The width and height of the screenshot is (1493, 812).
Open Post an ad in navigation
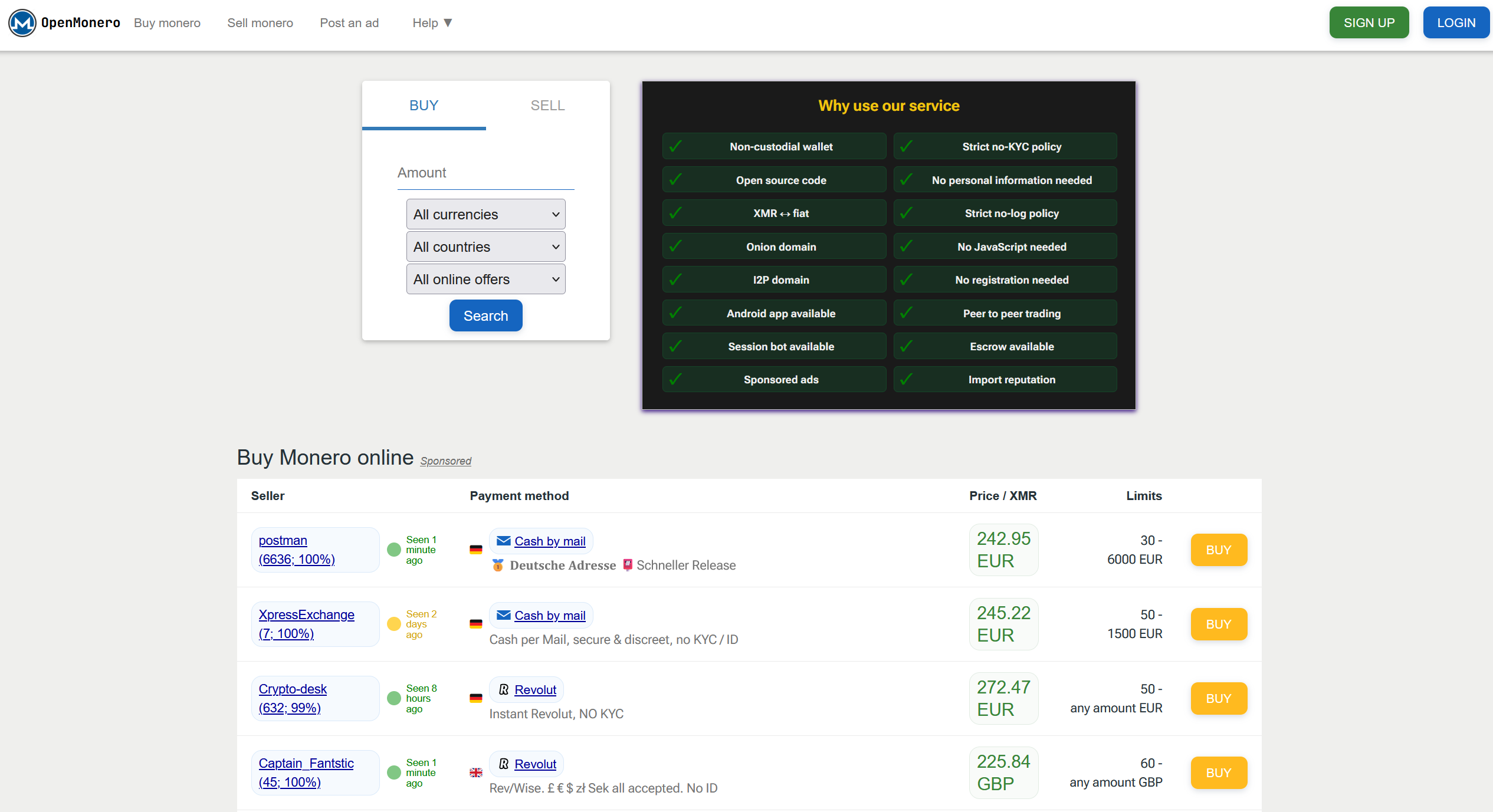349,23
